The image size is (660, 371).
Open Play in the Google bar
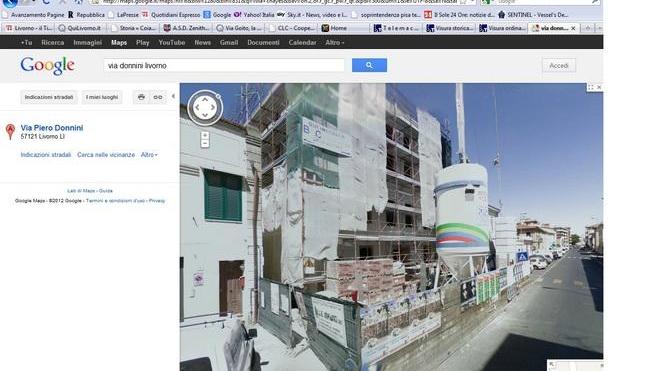(143, 43)
